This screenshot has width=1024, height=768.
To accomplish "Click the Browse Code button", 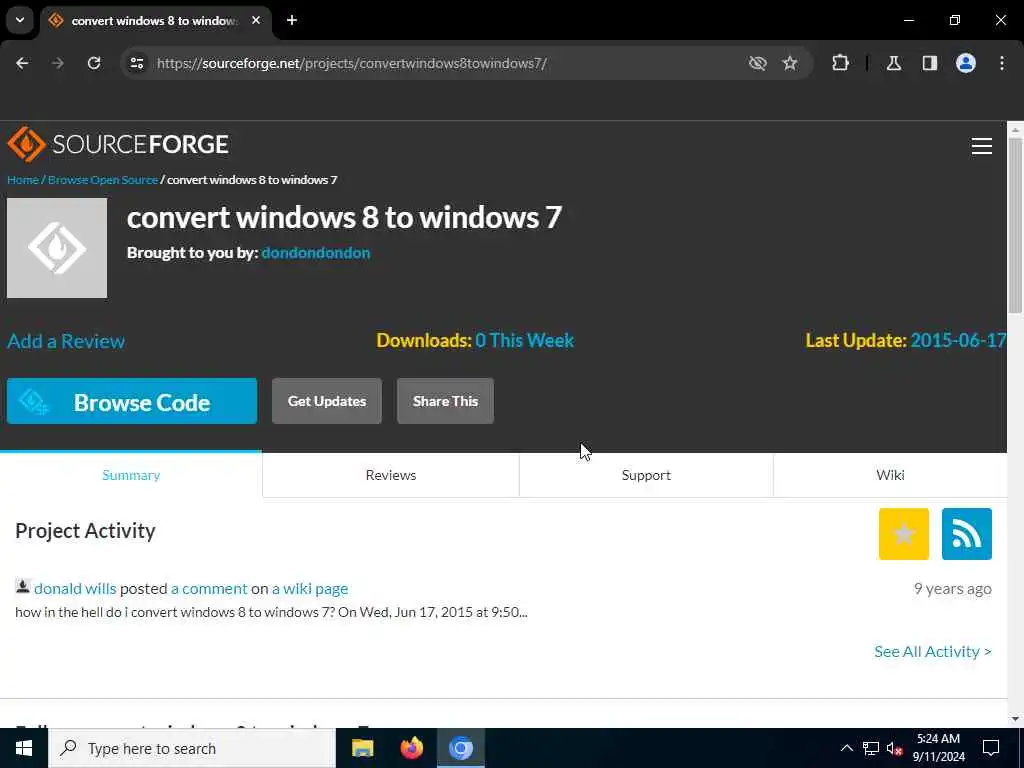I will pyautogui.click(x=132, y=401).
